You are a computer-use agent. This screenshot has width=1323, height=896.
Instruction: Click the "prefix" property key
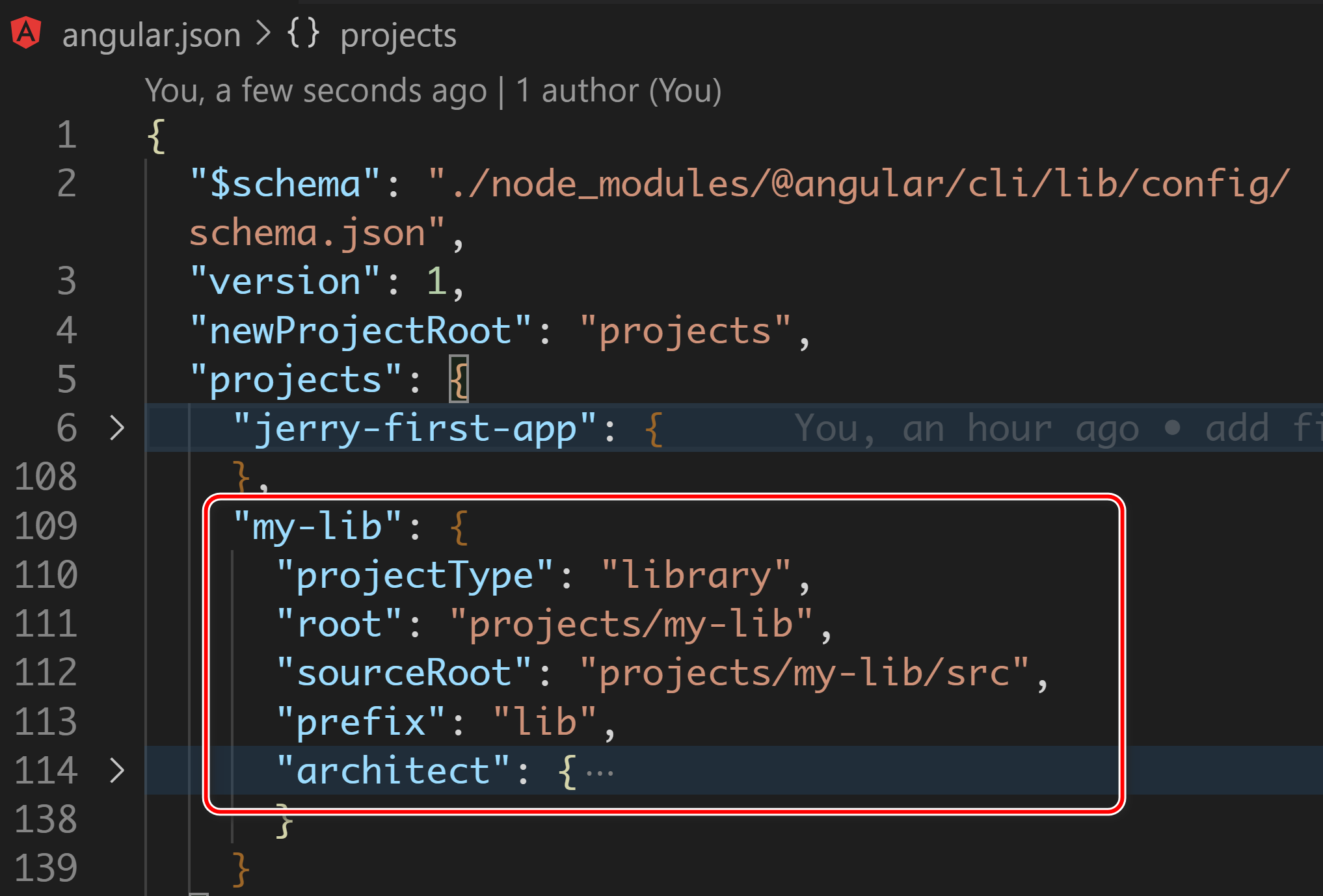point(360,722)
